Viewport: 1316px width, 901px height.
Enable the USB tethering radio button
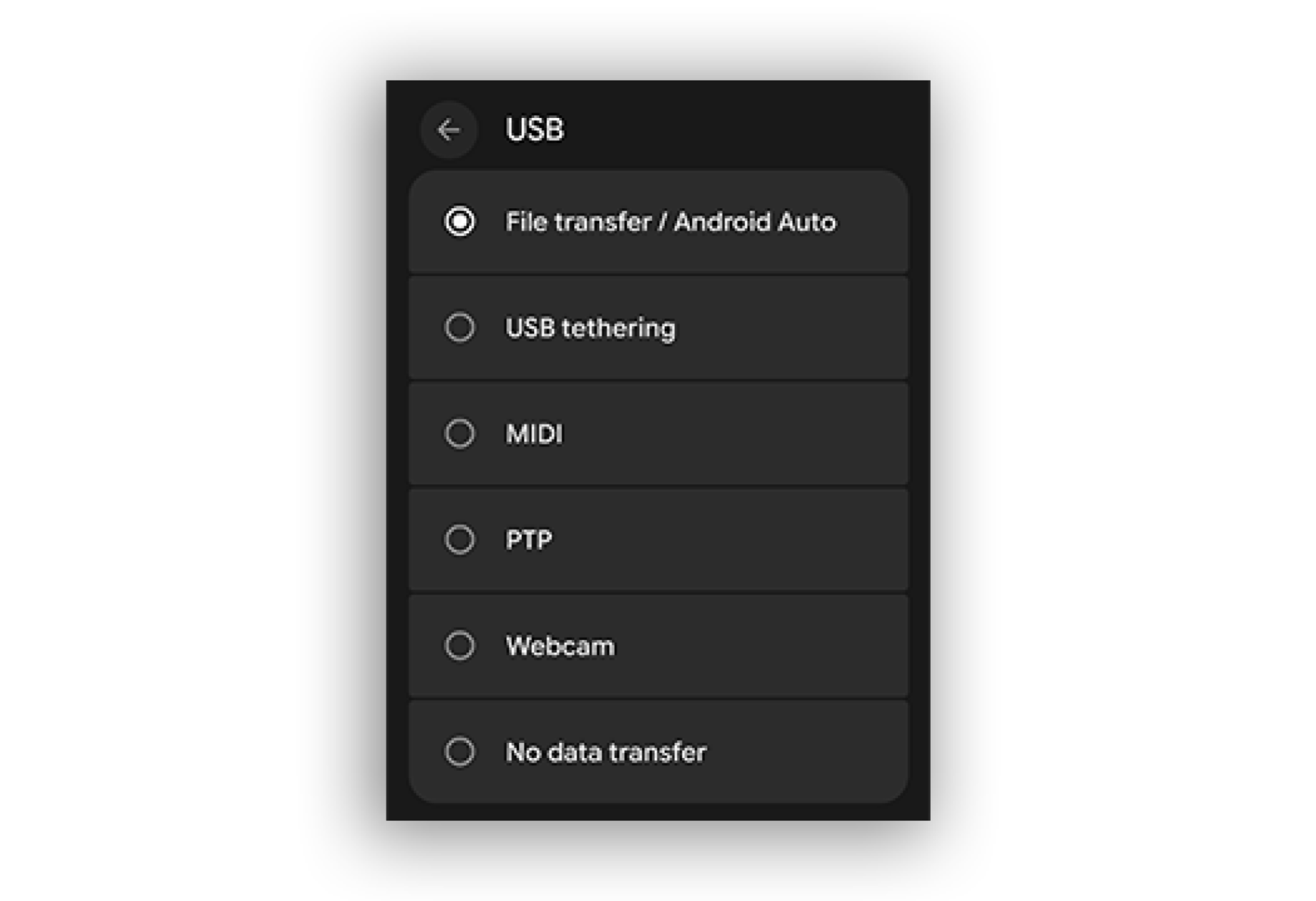[x=460, y=328]
